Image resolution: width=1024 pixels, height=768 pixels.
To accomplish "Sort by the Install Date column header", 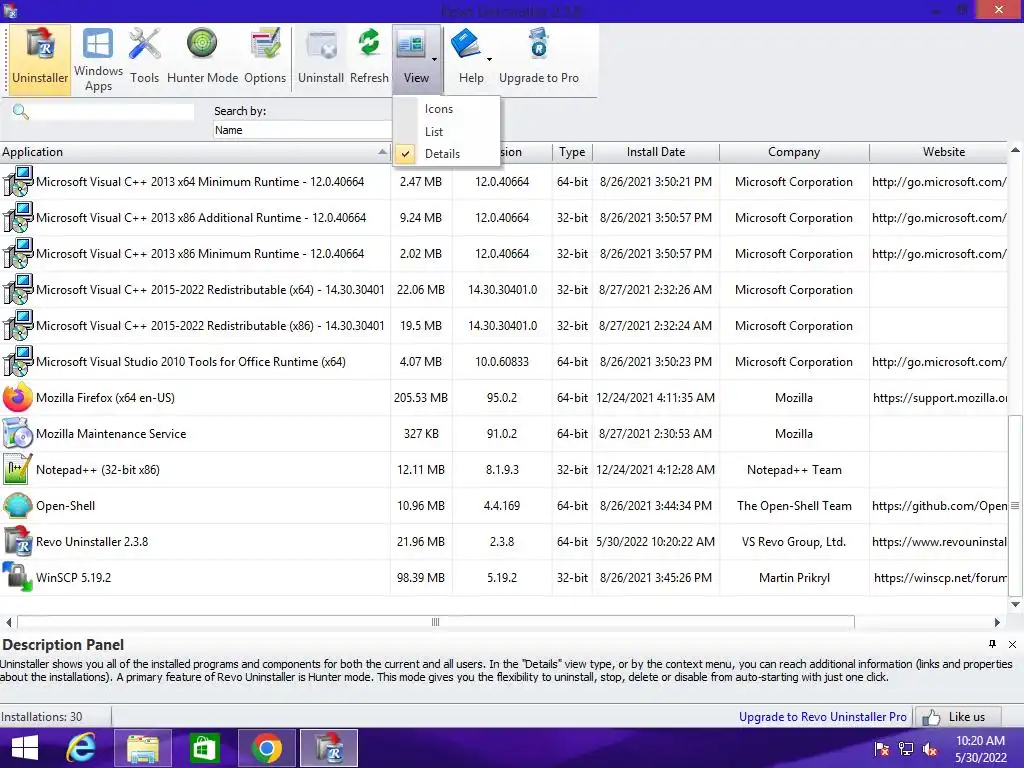I will click(656, 152).
